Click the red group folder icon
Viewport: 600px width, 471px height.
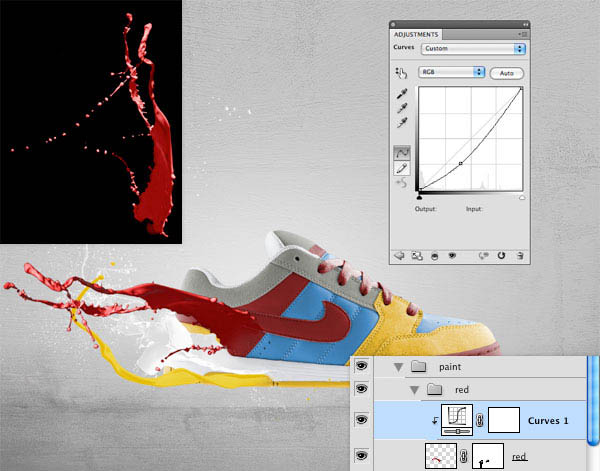click(x=435, y=390)
